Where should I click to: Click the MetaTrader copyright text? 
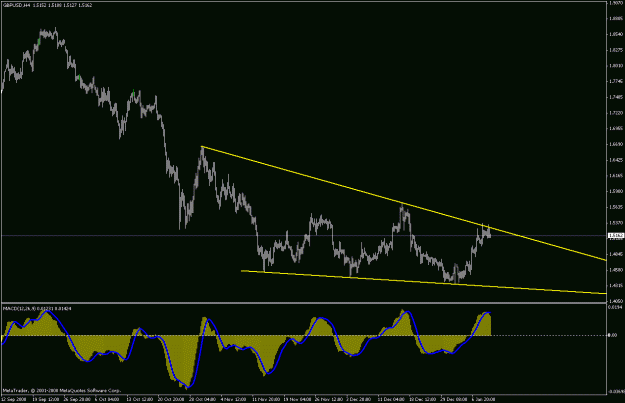[x=62, y=390]
